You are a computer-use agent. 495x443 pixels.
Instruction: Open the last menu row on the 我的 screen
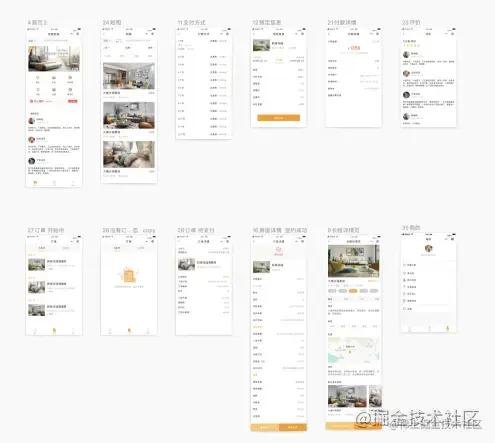click(428, 309)
